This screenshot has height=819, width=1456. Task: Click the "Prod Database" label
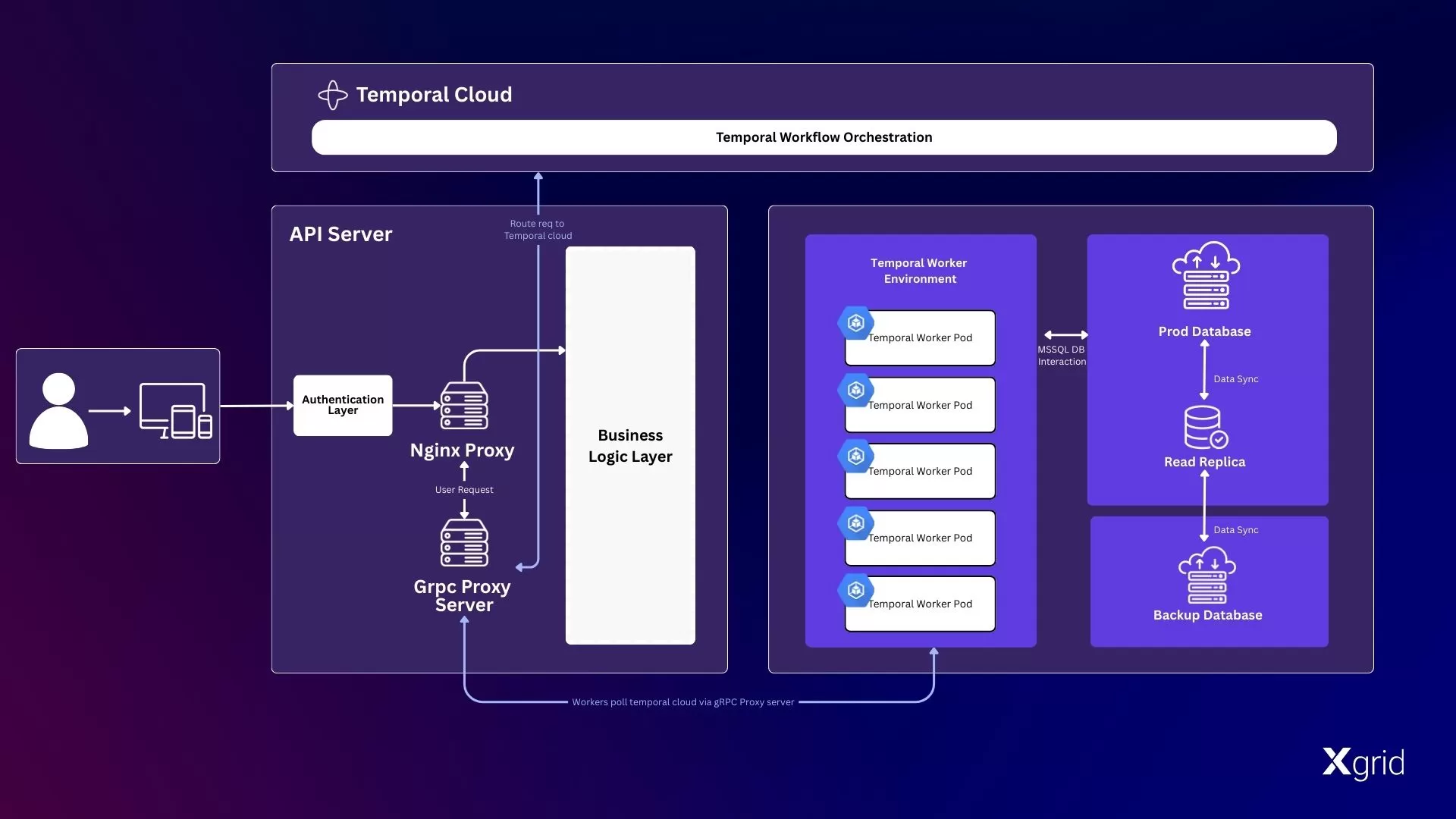(1204, 331)
